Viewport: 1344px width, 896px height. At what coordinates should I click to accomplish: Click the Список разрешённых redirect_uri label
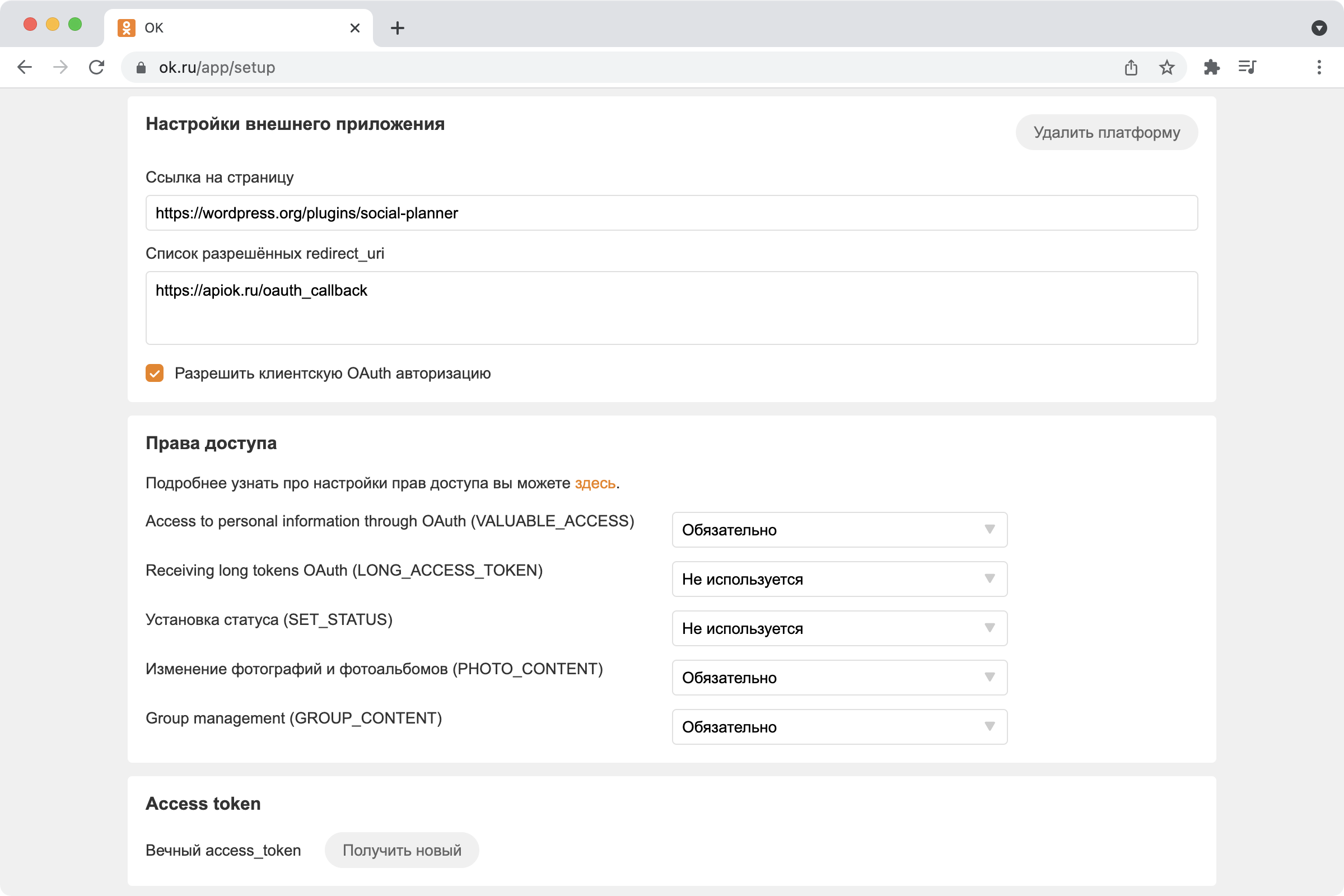pyautogui.click(x=264, y=253)
